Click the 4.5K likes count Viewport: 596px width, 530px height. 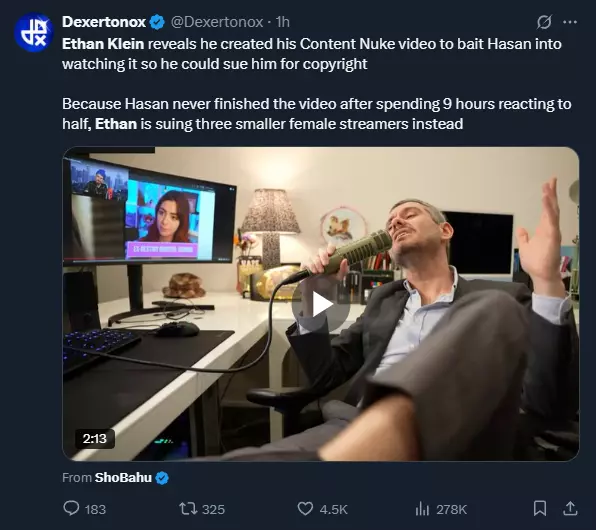333,509
